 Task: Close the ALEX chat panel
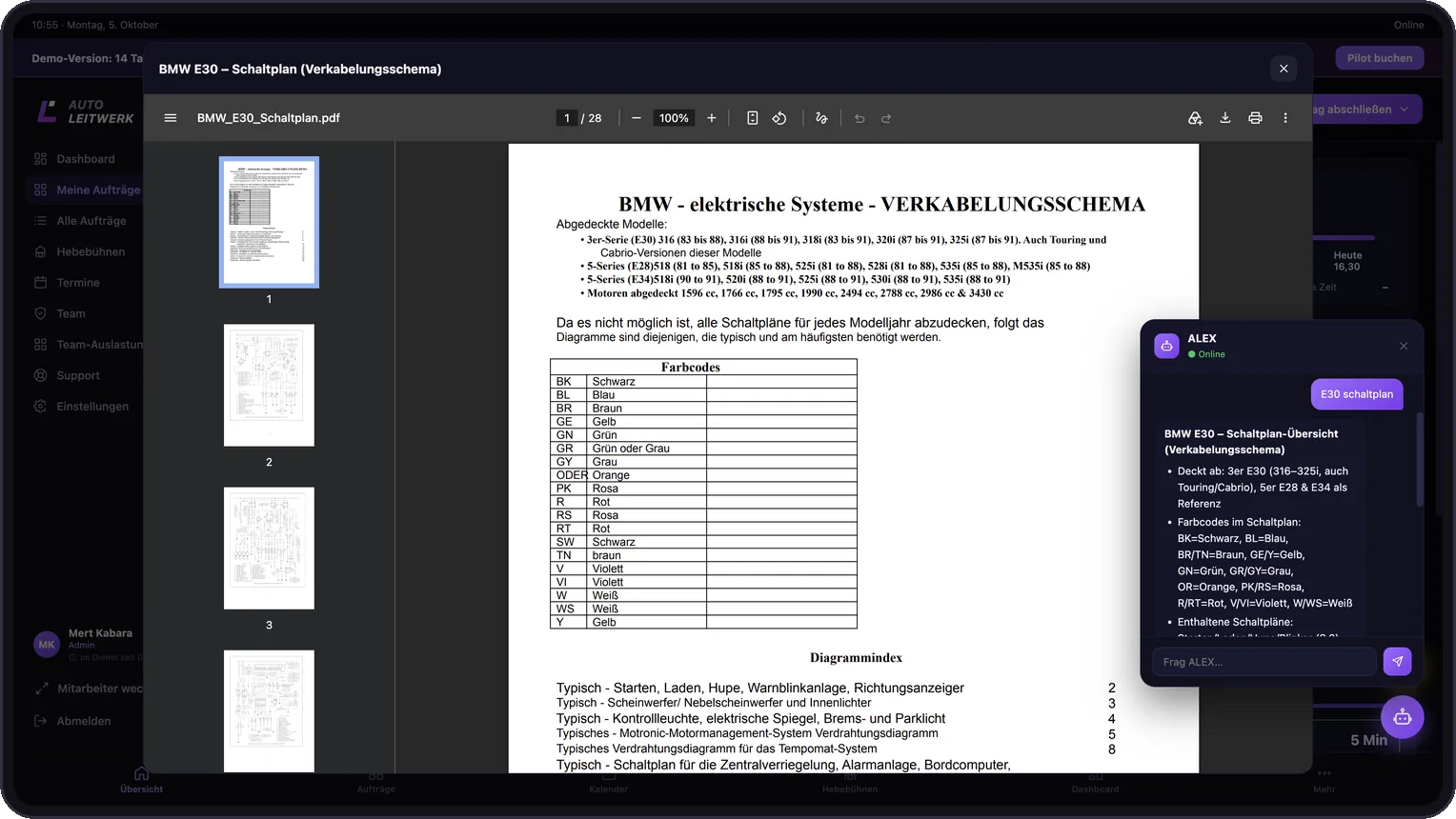[1404, 346]
